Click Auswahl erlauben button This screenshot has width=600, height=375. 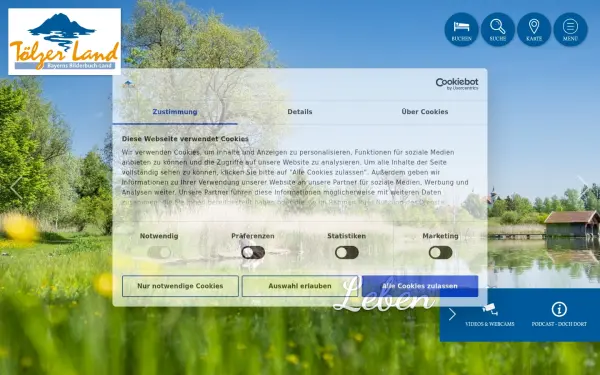300,286
